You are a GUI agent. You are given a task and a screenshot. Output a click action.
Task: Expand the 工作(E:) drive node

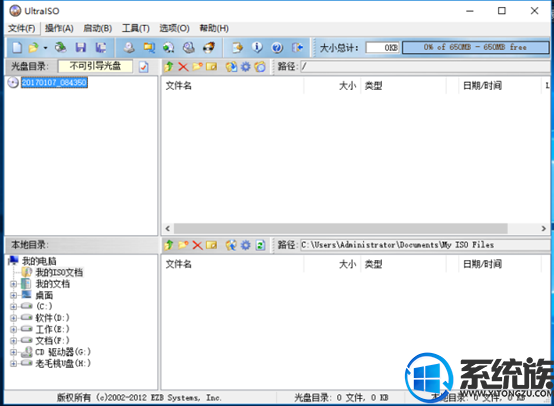(13, 329)
